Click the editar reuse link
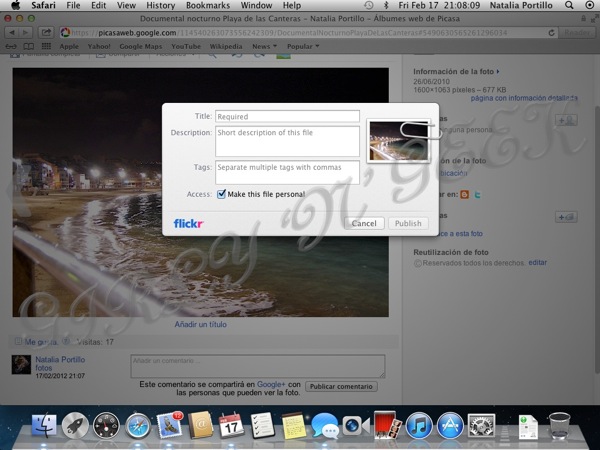The width and height of the screenshot is (600, 450). pos(538,263)
